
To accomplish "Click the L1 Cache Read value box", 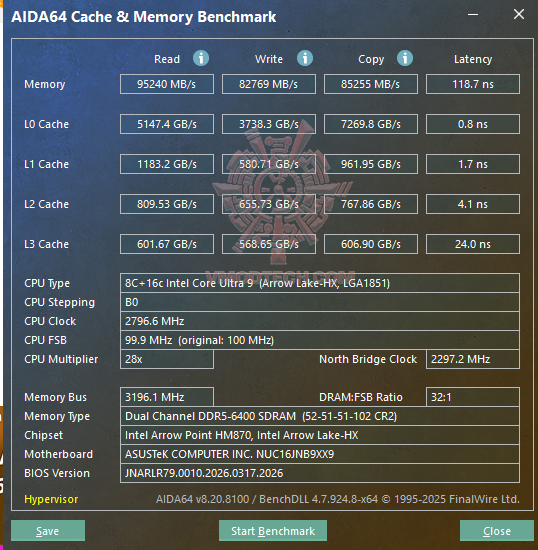I will (x=167, y=164).
